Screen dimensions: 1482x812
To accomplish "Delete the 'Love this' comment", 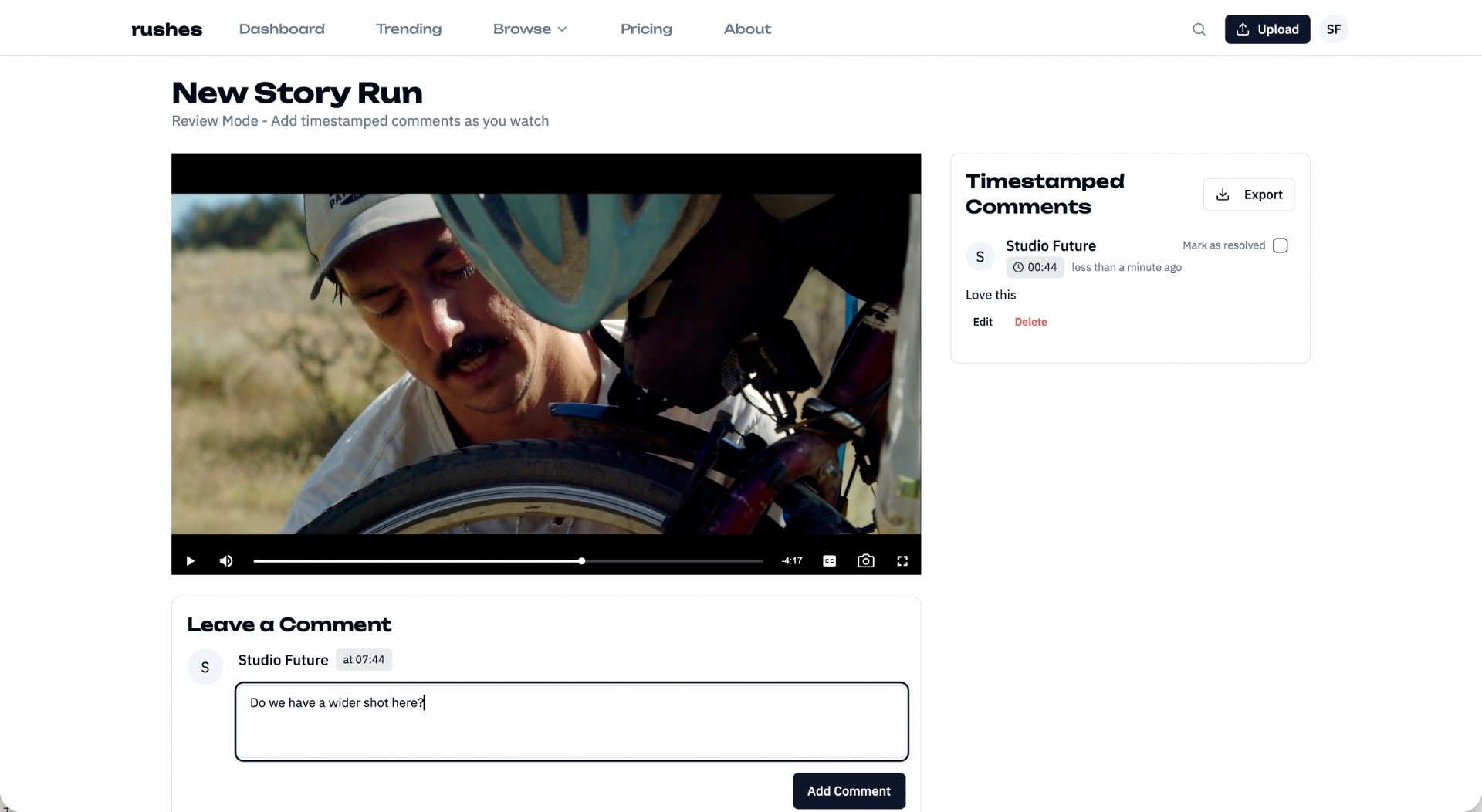I will (x=1031, y=322).
